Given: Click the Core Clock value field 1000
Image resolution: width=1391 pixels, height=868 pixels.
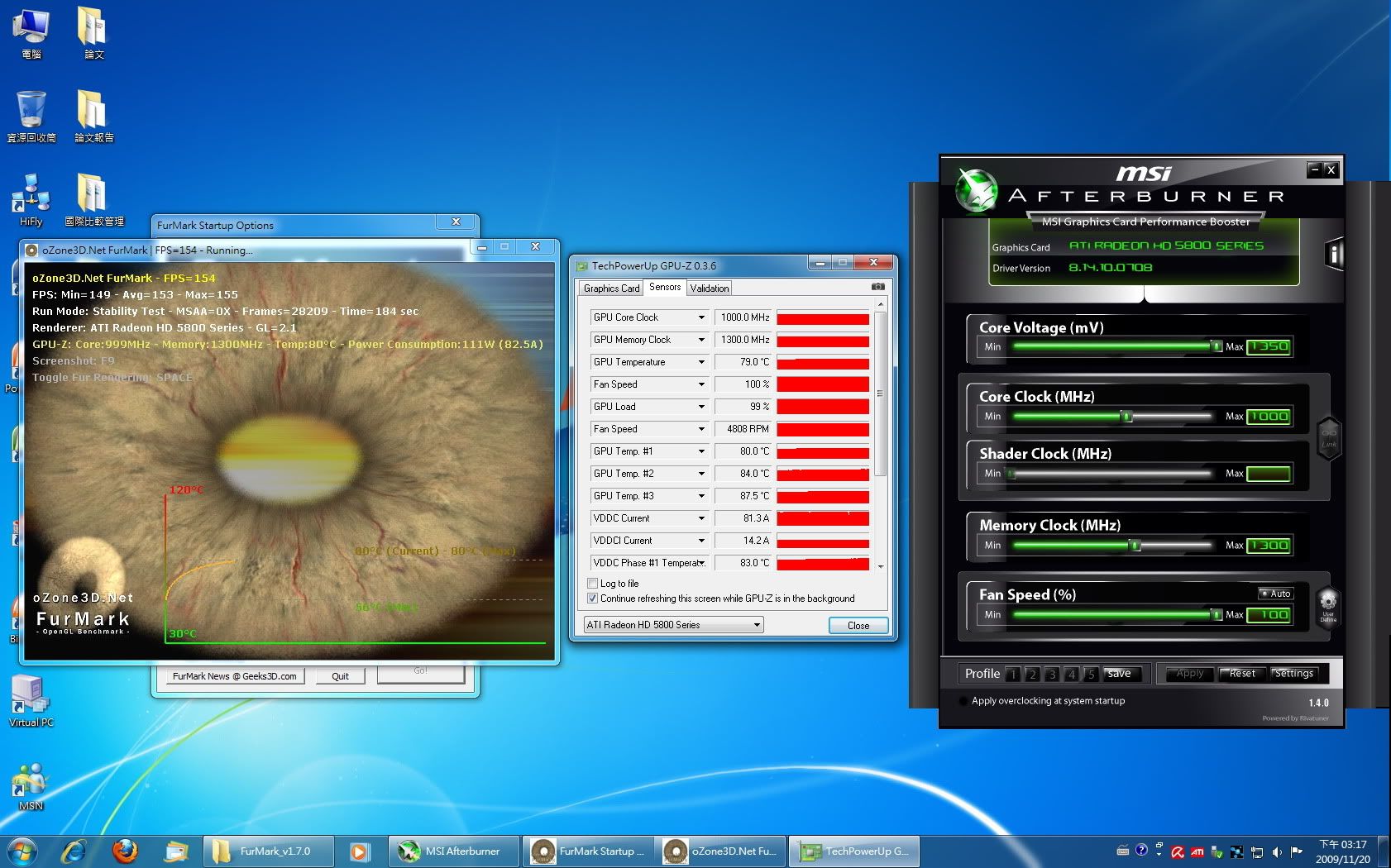Looking at the screenshot, I should pos(1269,417).
